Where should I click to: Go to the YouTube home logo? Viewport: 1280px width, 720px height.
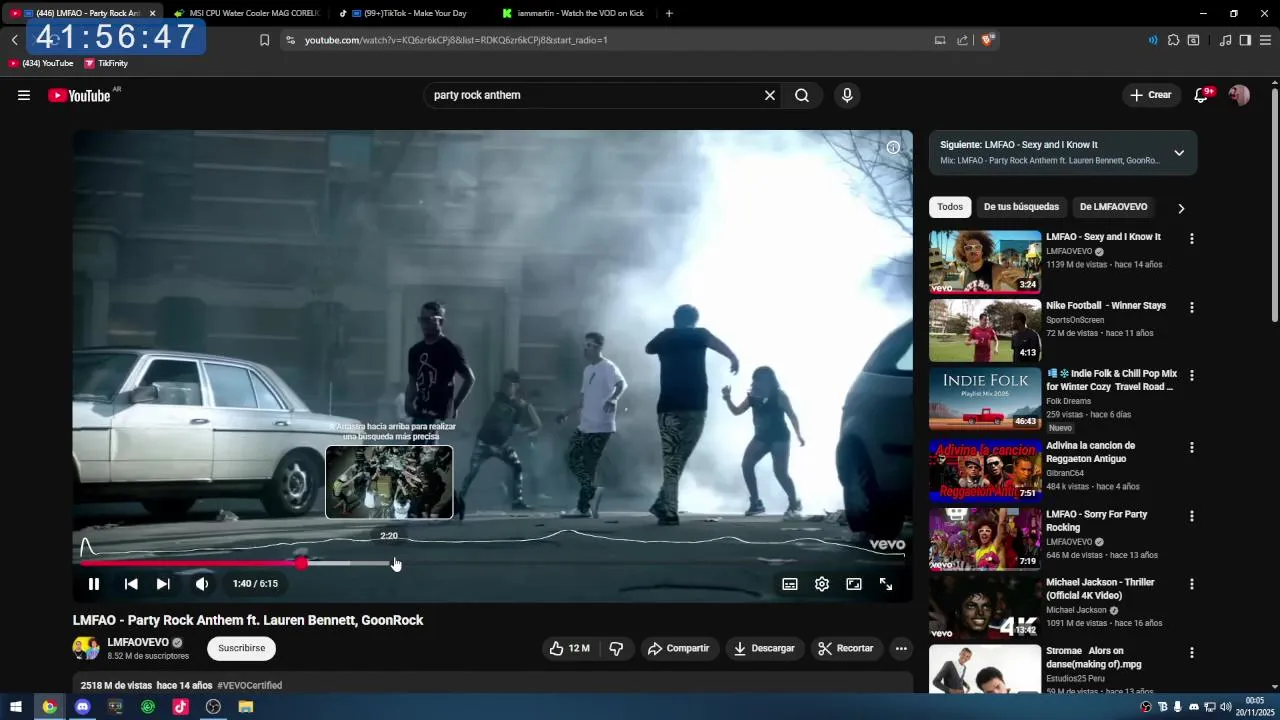(x=79, y=95)
